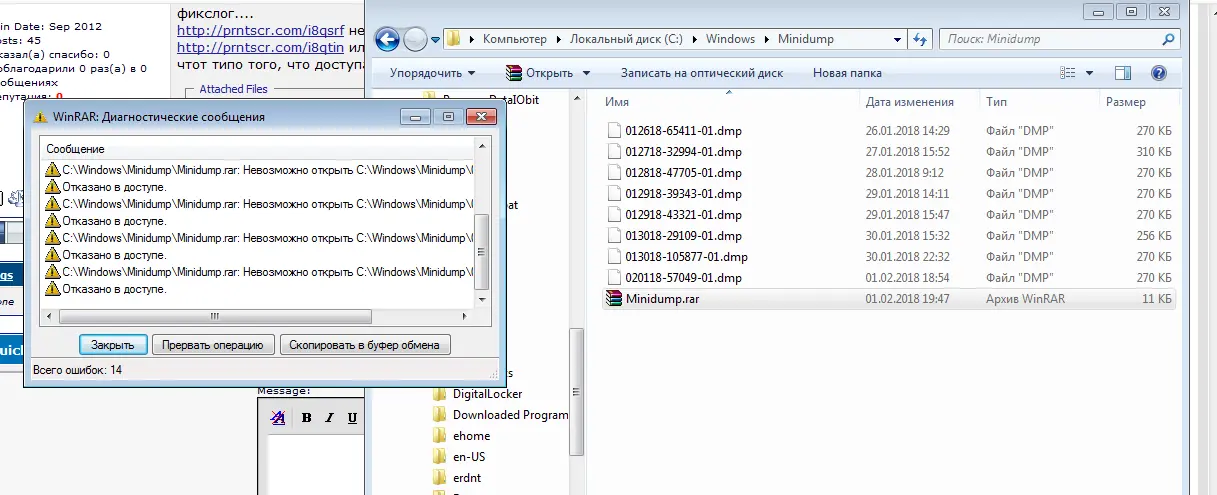Viewport: 1217px width, 495px height.
Task: Open prntscr.com/i8qsrf link in browser
Action: click(x=260, y=31)
